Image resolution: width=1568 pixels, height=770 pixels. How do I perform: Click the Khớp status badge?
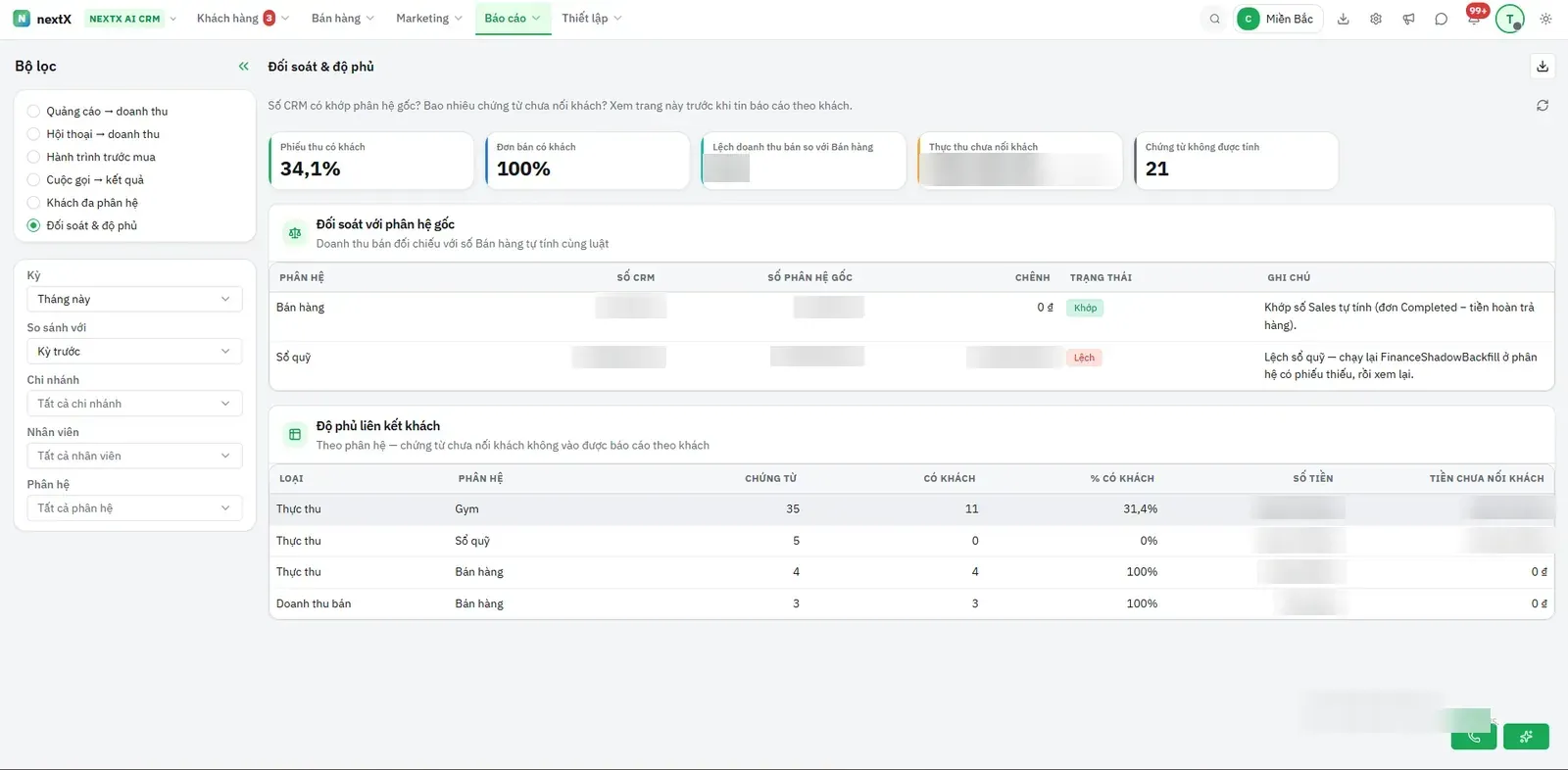click(1085, 308)
